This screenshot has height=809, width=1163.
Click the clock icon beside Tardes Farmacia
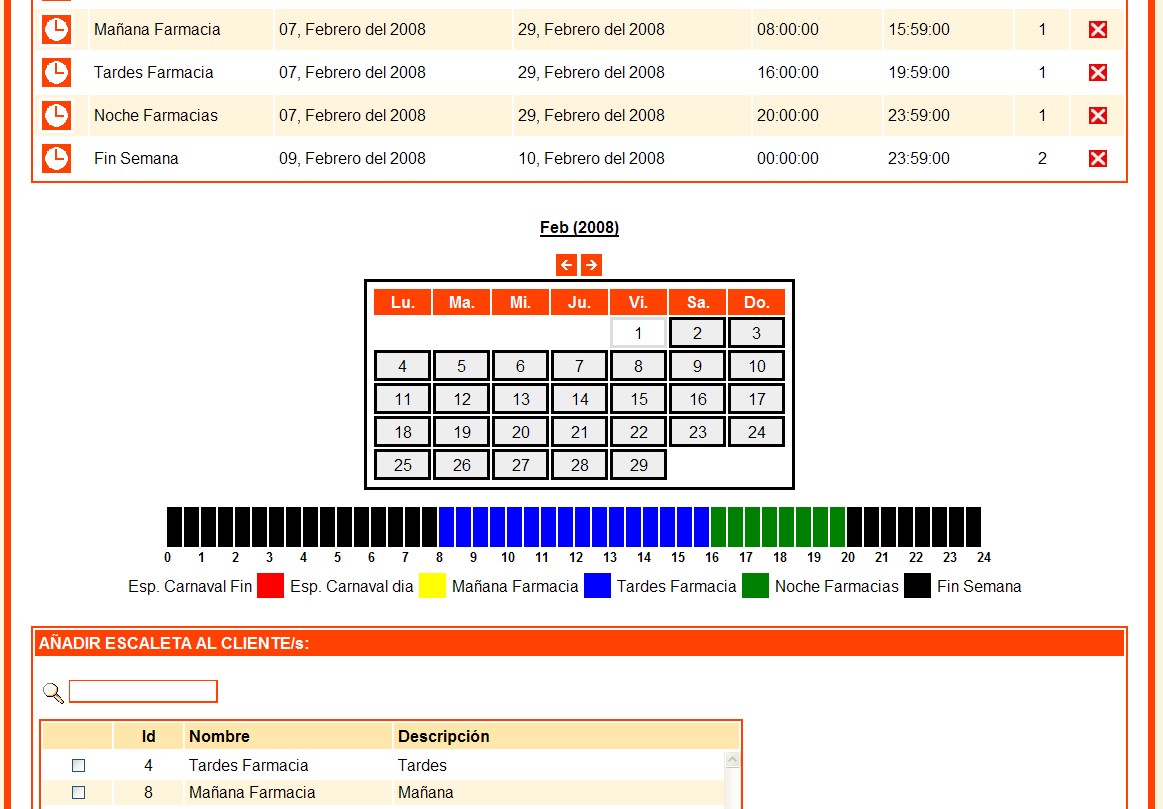(x=57, y=73)
